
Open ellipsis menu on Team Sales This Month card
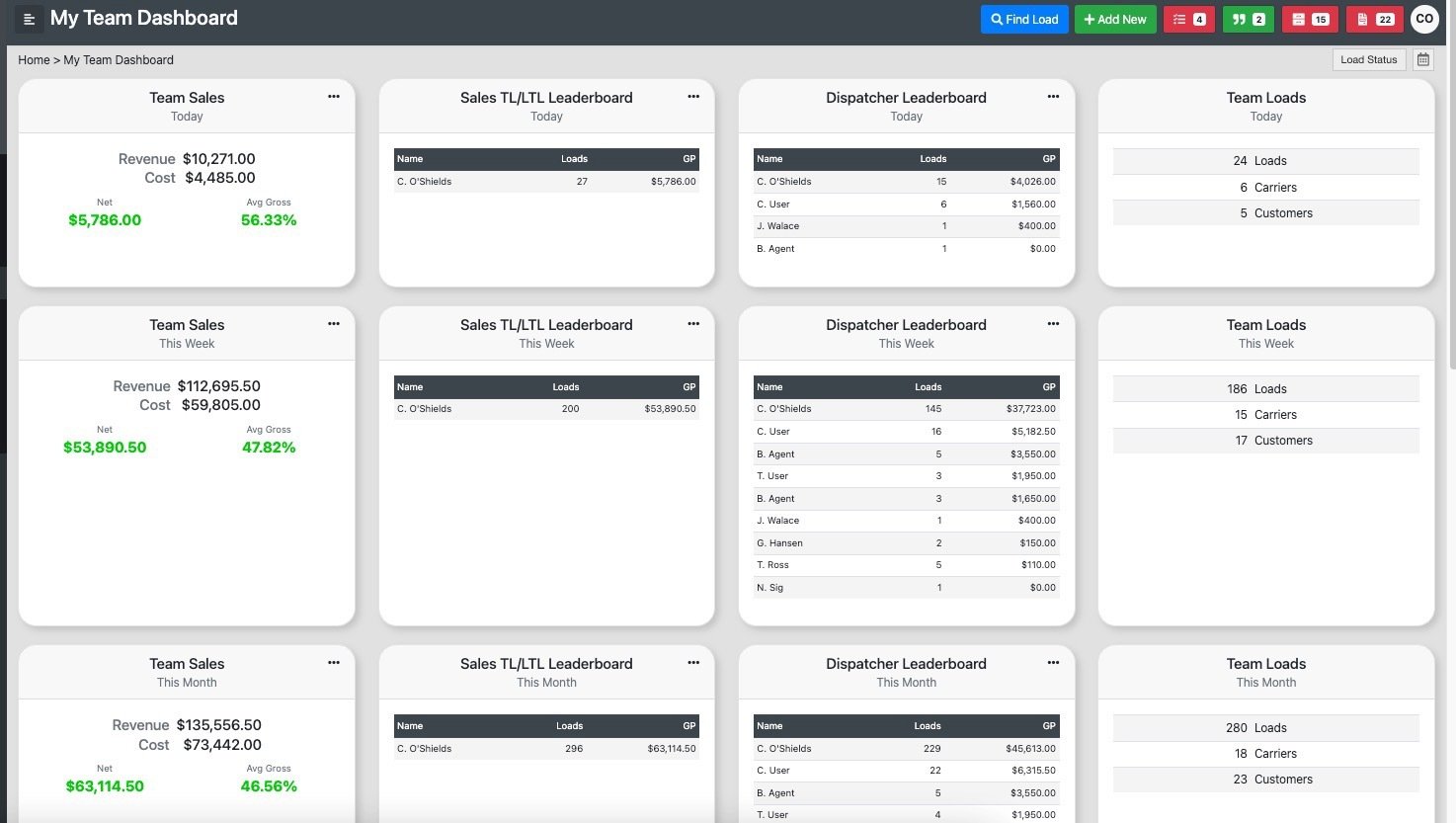click(x=334, y=663)
